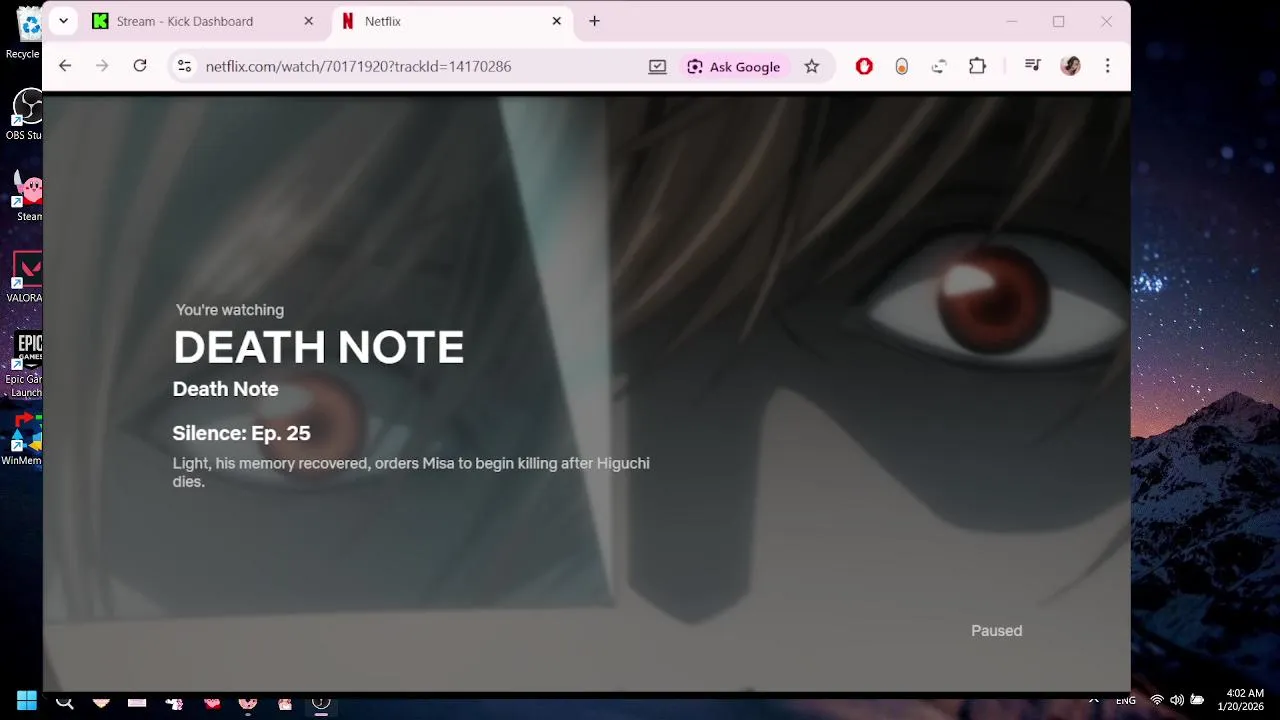Viewport: 1280px width, 720px height.
Task: Bookmark this page with the star icon
Action: click(x=812, y=66)
